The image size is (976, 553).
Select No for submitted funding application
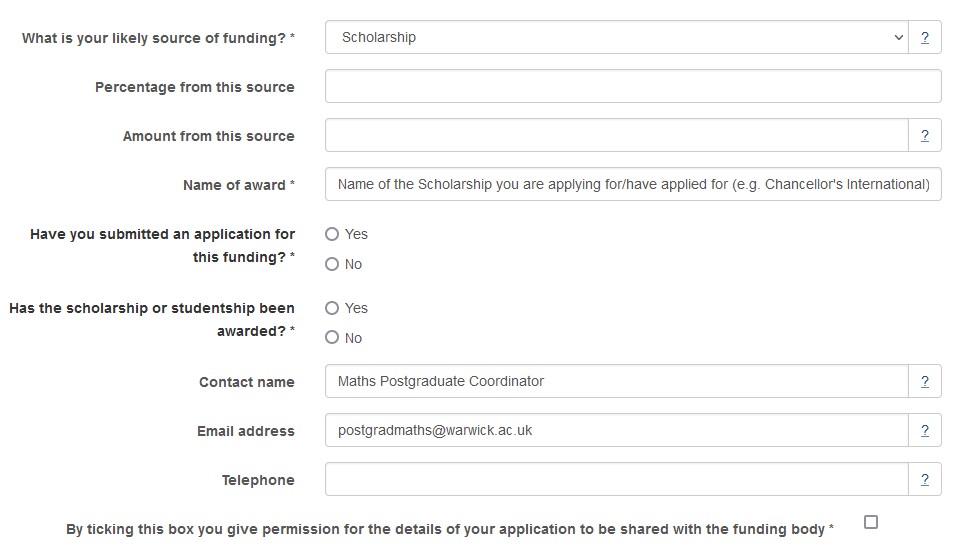pyautogui.click(x=332, y=264)
